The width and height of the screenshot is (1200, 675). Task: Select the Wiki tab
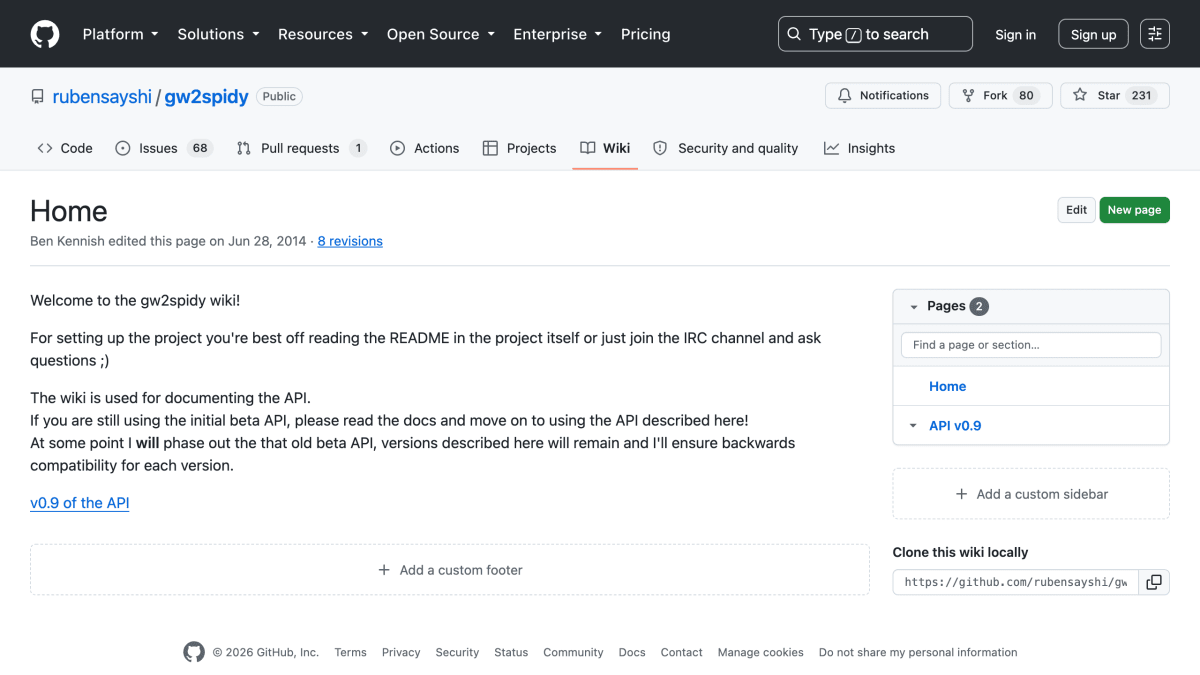click(x=605, y=148)
